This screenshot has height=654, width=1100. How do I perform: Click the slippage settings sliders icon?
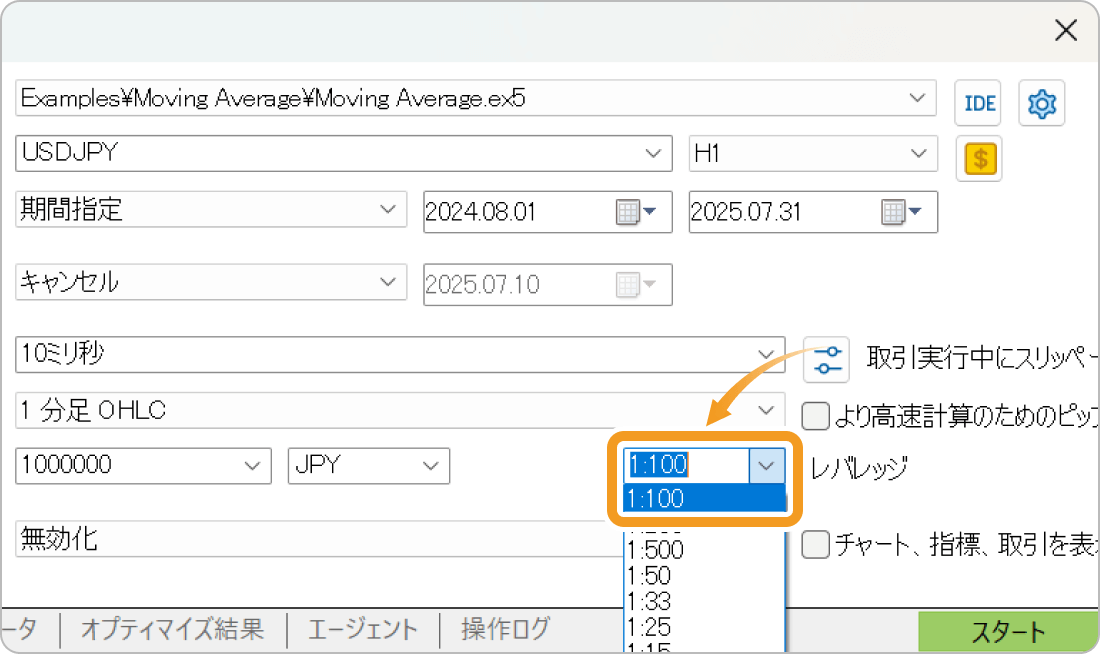point(826,359)
